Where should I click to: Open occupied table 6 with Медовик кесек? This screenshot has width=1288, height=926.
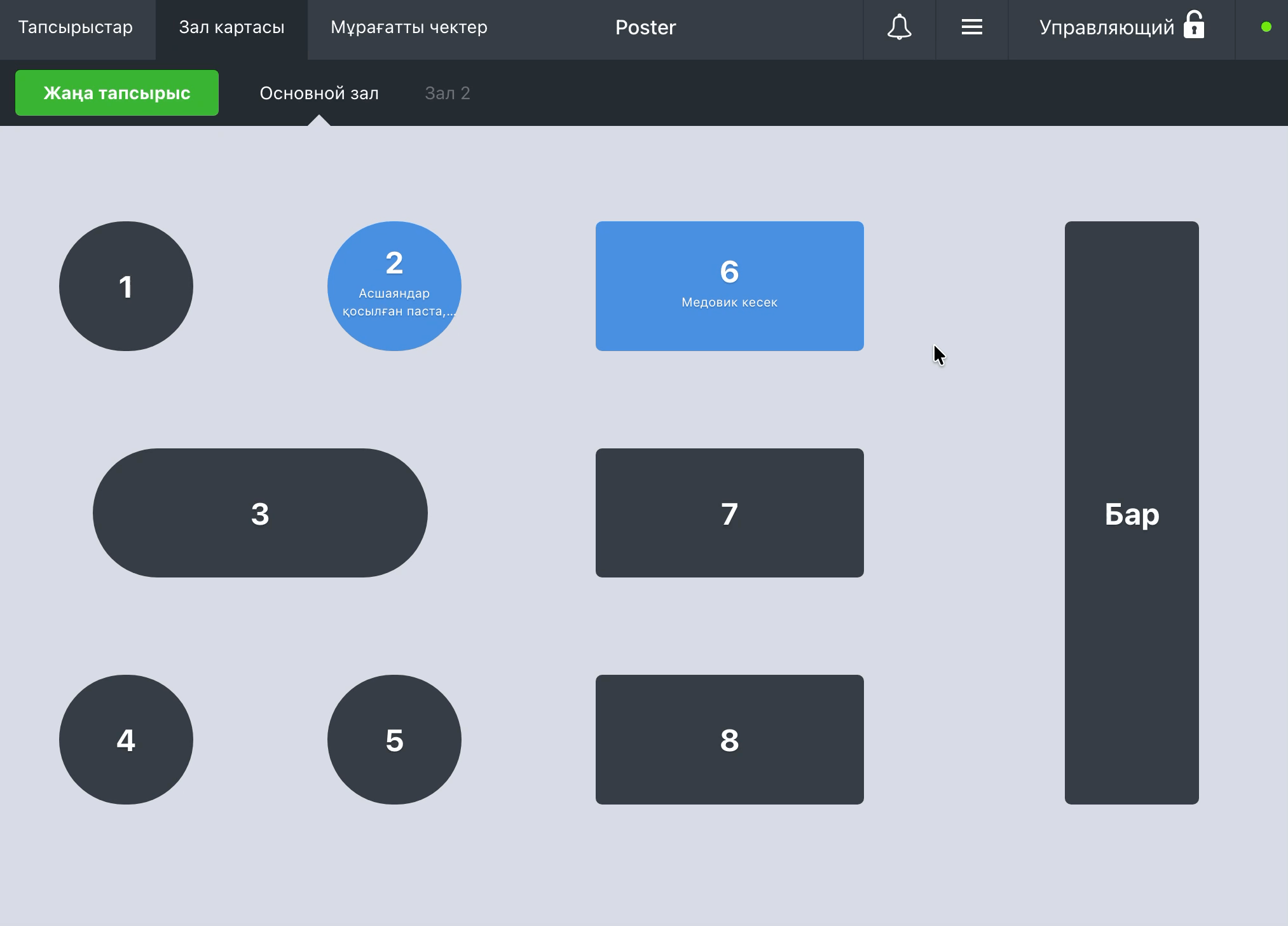click(729, 286)
